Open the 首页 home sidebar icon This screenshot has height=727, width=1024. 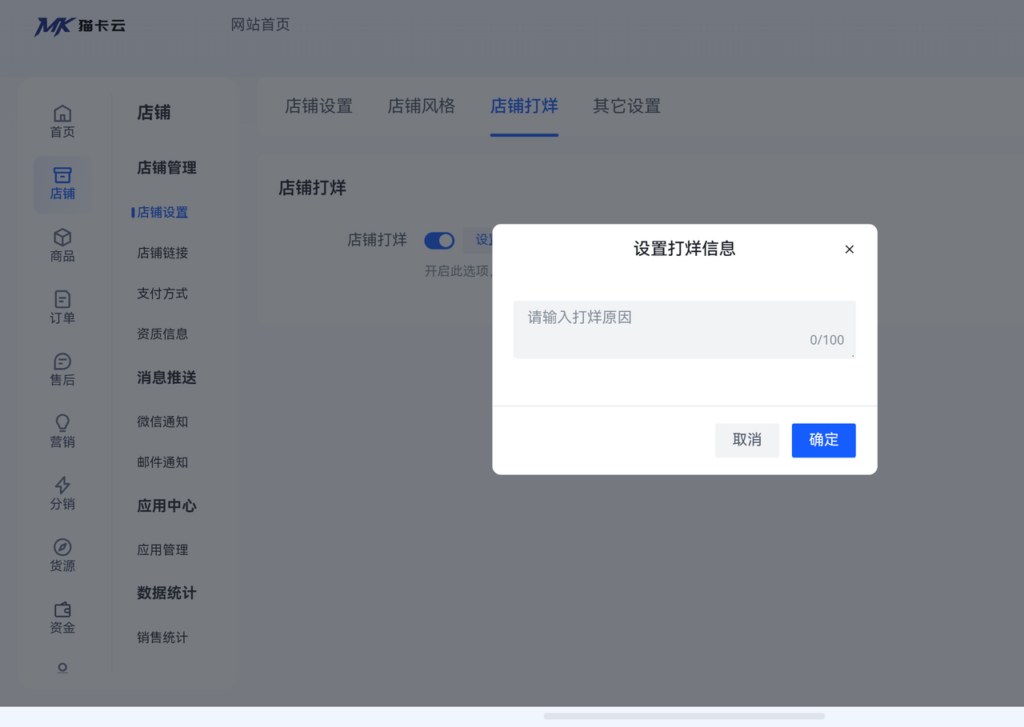coord(62,122)
